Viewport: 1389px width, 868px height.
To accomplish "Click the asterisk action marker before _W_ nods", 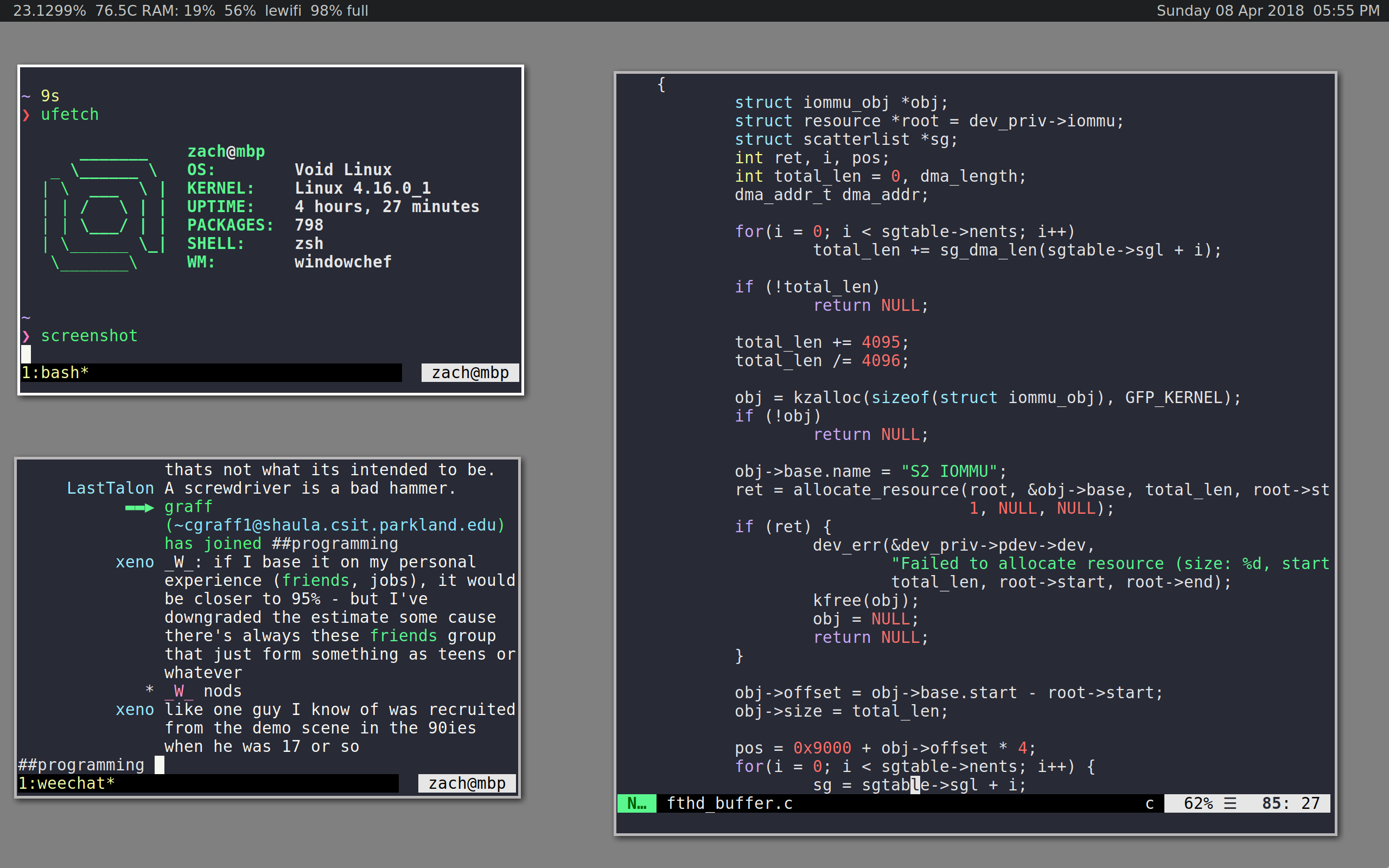I will (x=149, y=690).
